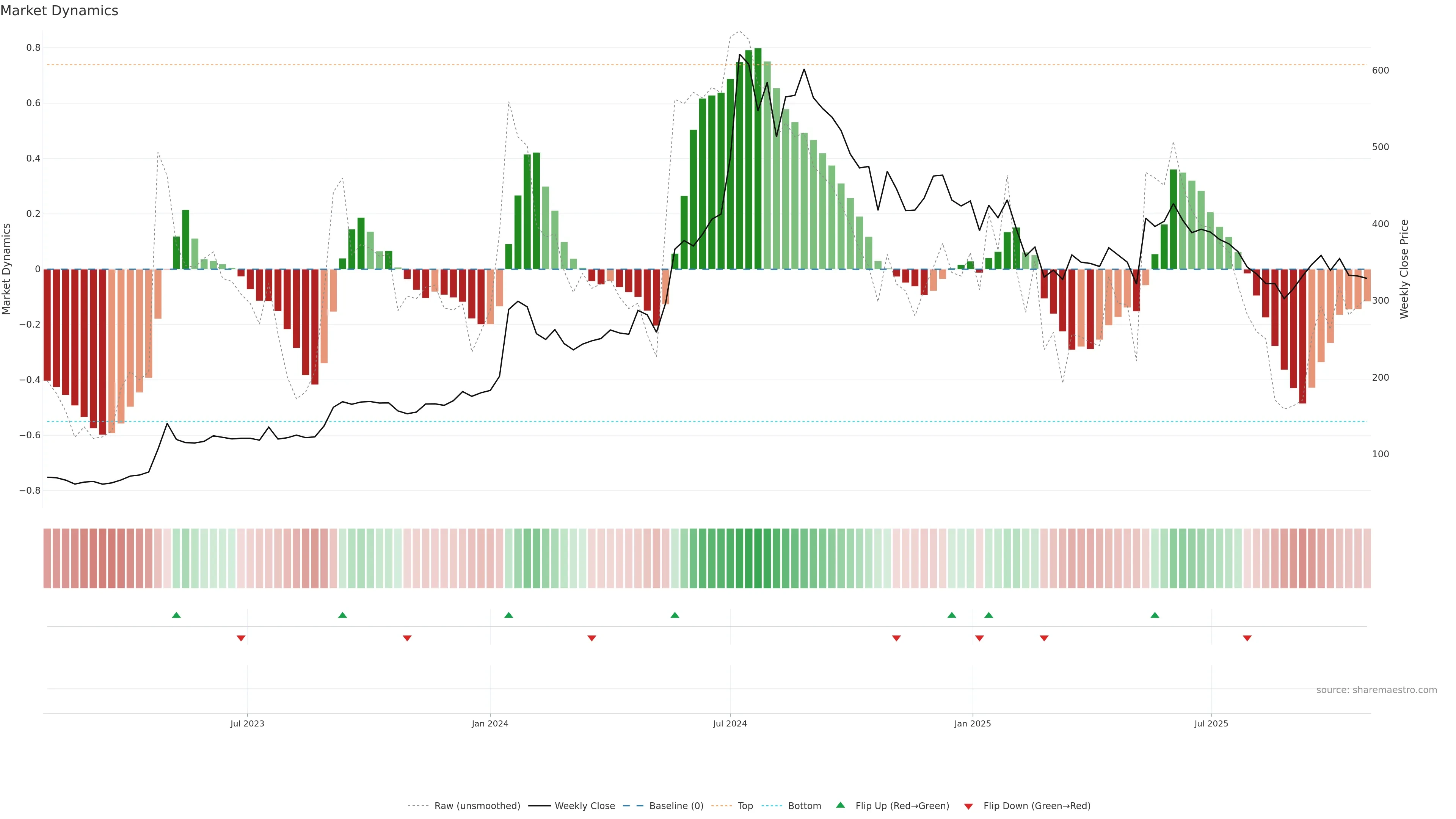The width and height of the screenshot is (1456, 819).
Task: Click the Jul 2024 x-axis label
Action: click(730, 723)
